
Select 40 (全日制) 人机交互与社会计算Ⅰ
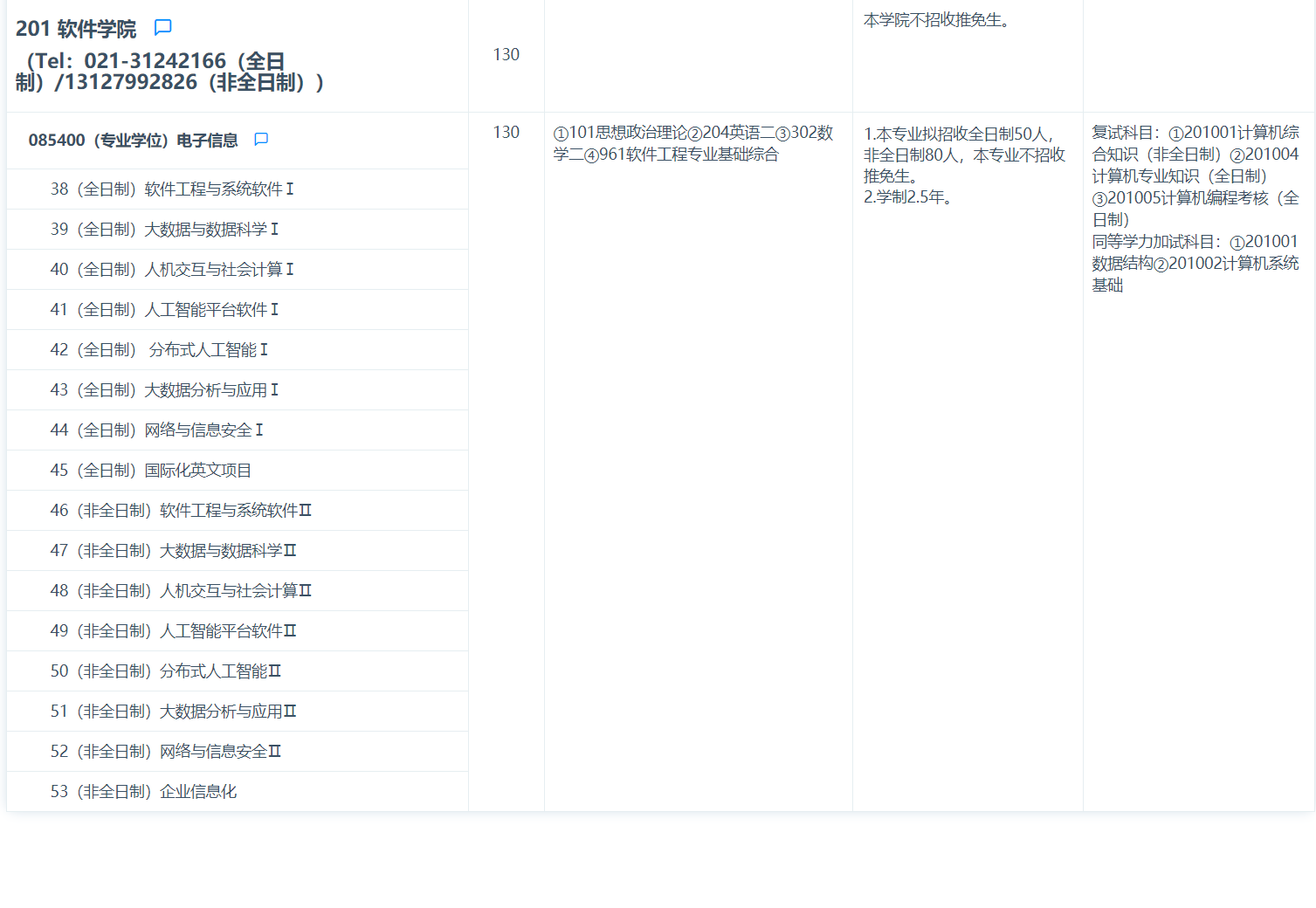173,269
